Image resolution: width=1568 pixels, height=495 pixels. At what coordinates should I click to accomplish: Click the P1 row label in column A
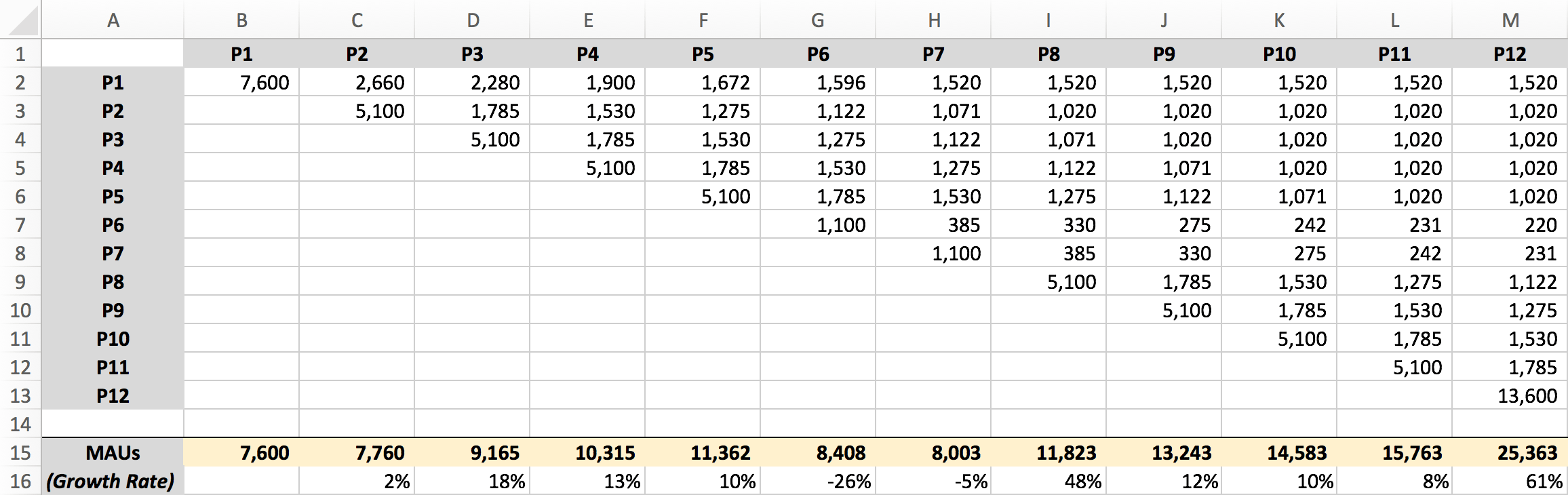coord(113,82)
